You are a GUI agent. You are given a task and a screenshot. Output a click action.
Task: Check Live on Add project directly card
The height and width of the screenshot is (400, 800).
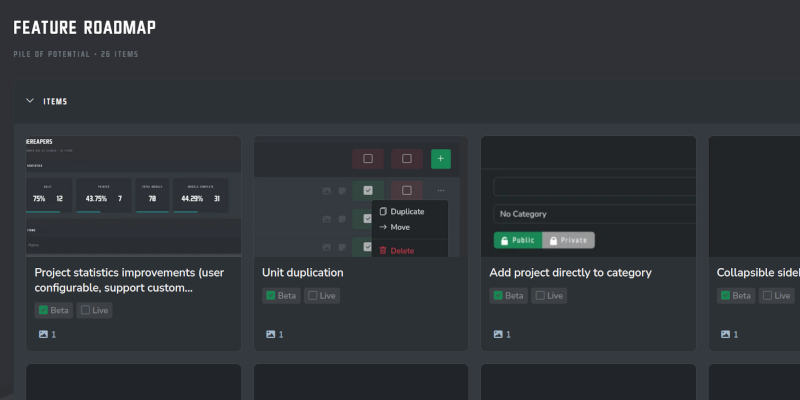point(549,295)
